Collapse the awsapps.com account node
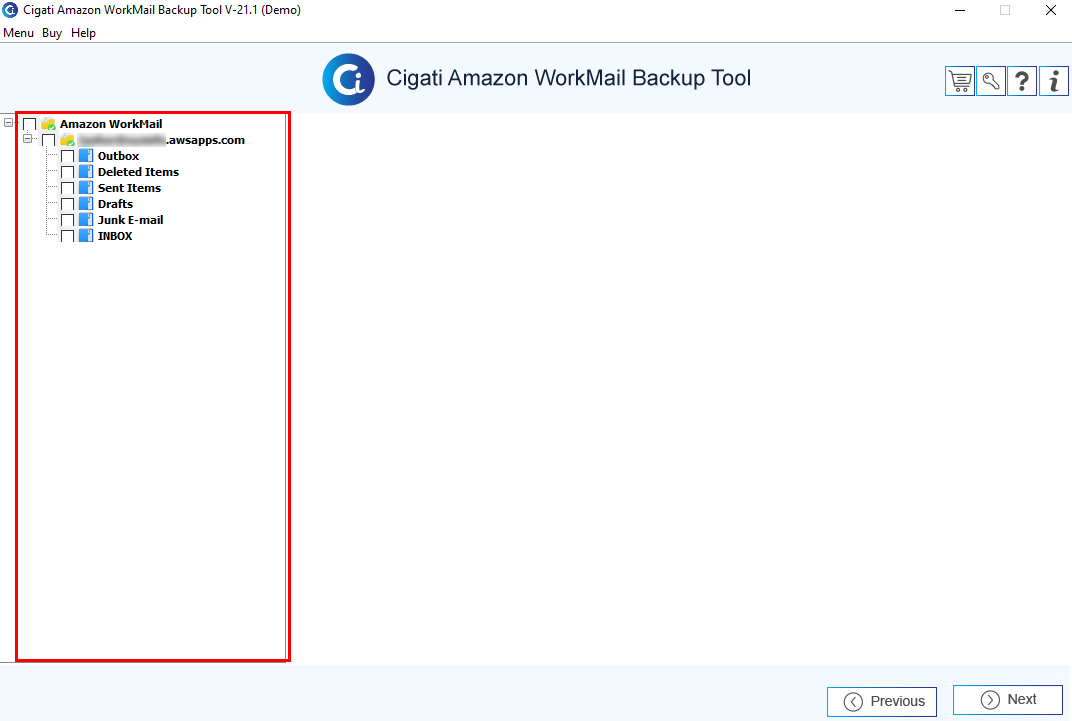The image size is (1072, 721). [x=27, y=139]
